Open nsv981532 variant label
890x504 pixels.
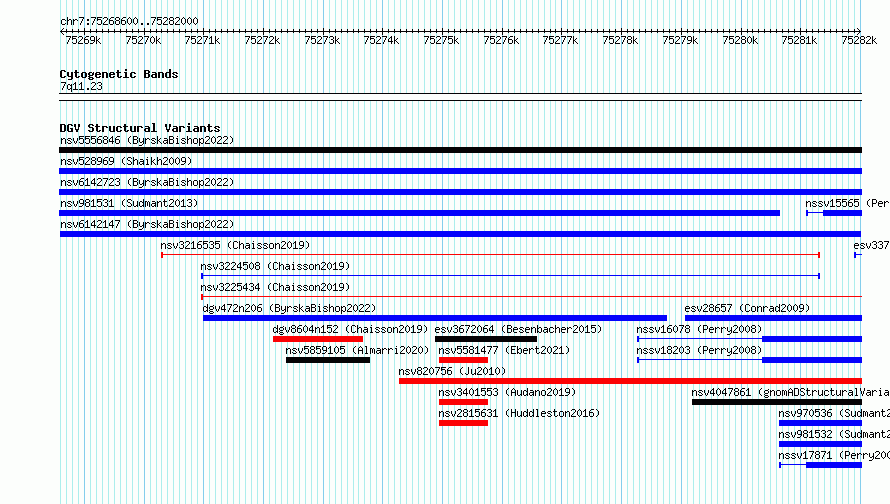click(834, 434)
